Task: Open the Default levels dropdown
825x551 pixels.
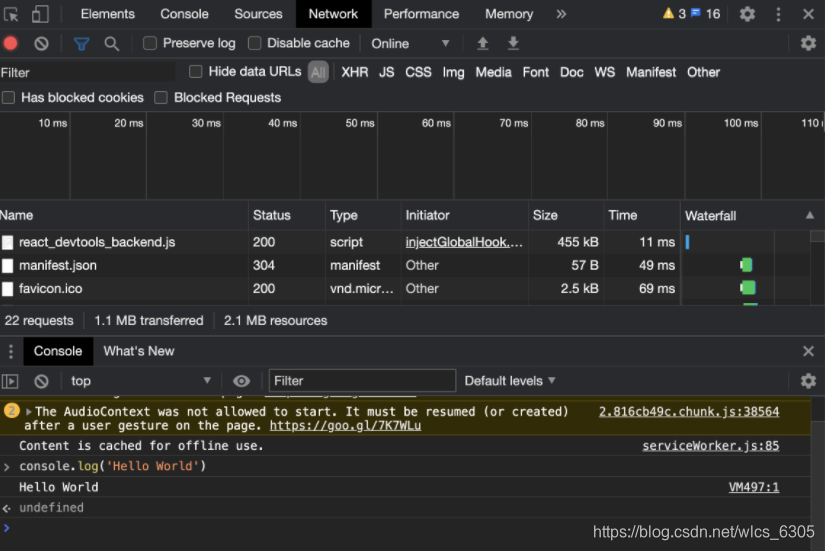Action: coord(509,380)
